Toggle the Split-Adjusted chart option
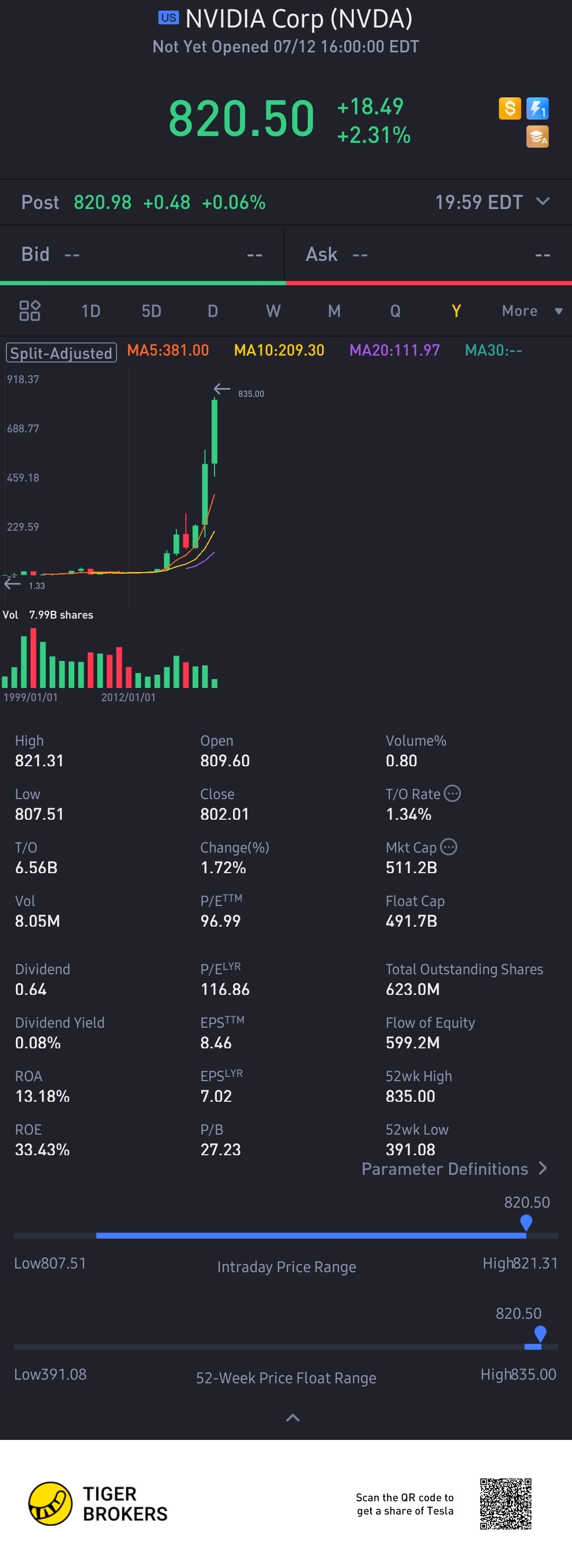This screenshot has width=572, height=1568. (61, 353)
